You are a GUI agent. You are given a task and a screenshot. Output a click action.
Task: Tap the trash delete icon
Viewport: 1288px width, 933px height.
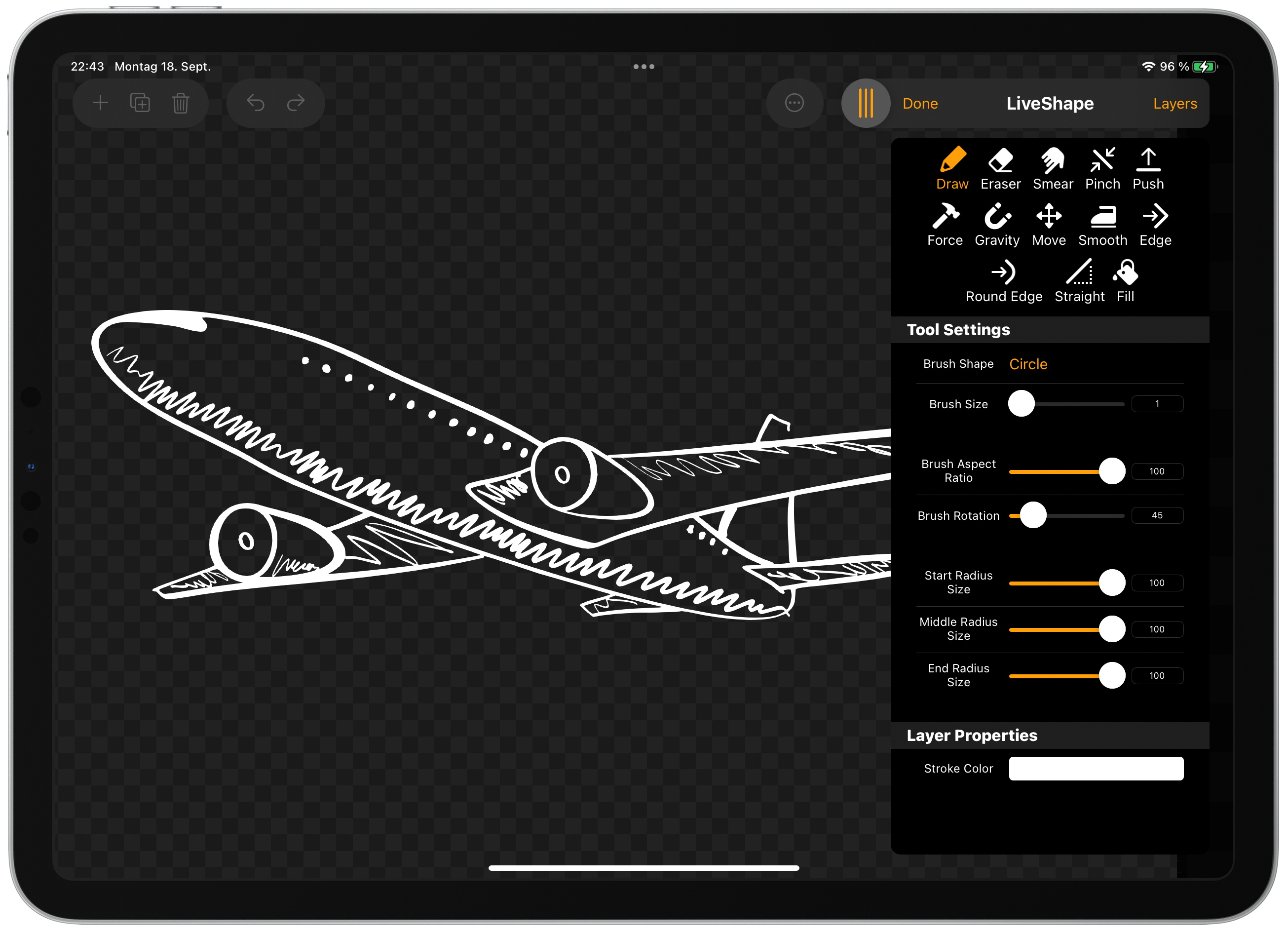coord(181,103)
